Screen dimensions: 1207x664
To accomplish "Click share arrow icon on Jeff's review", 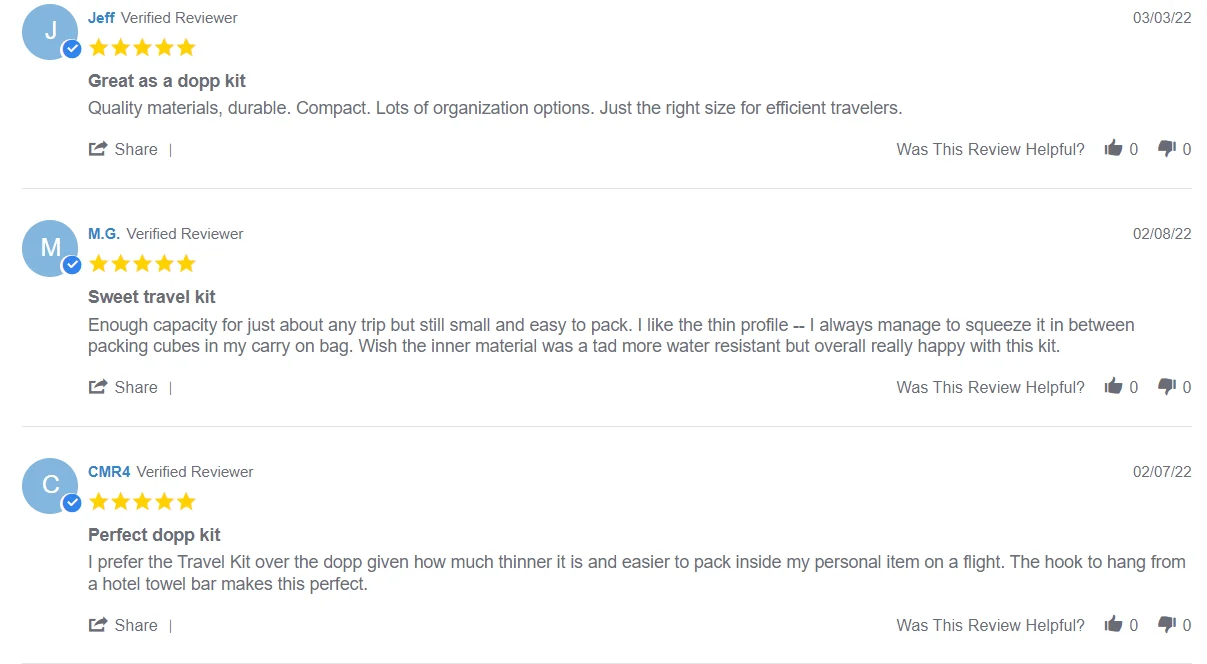I will [x=98, y=149].
